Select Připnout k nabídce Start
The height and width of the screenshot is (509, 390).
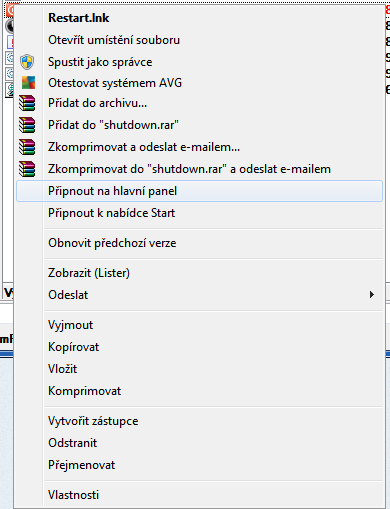(200, 213)
